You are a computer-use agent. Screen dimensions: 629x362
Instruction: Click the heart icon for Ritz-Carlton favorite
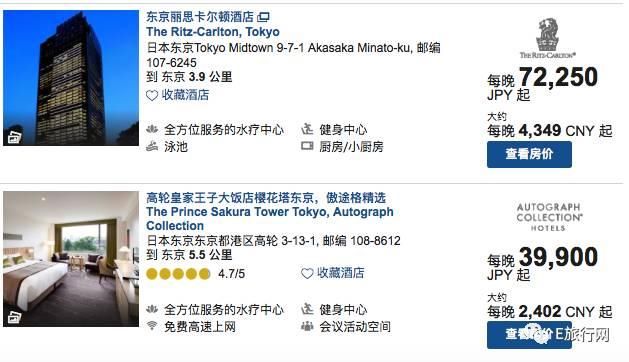(152, 96)
